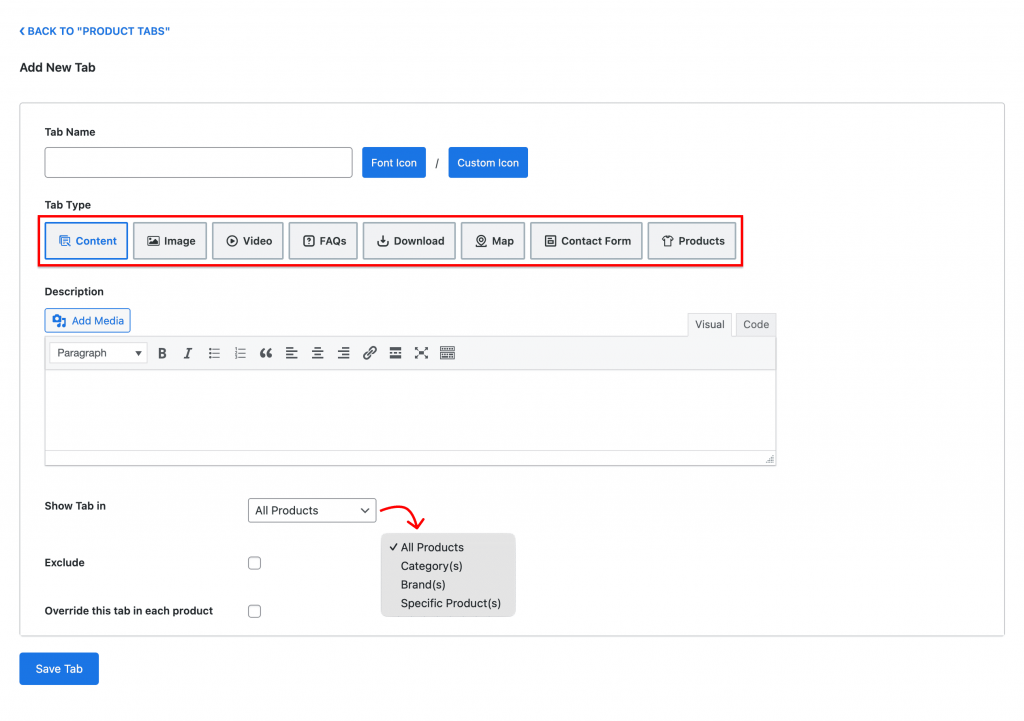Screen dimensions: 1024x721
Task: Click the insert link icon
Action: 369,353
